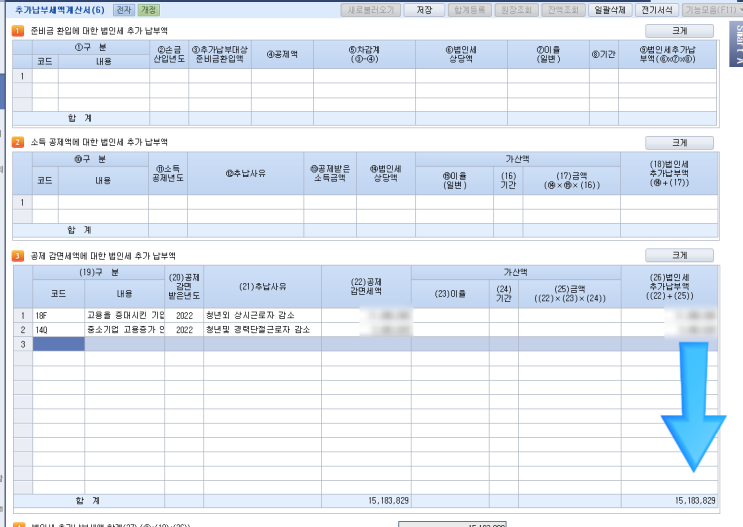Click the ⑫추납사유 header in section 2

[x=245, y=173]
